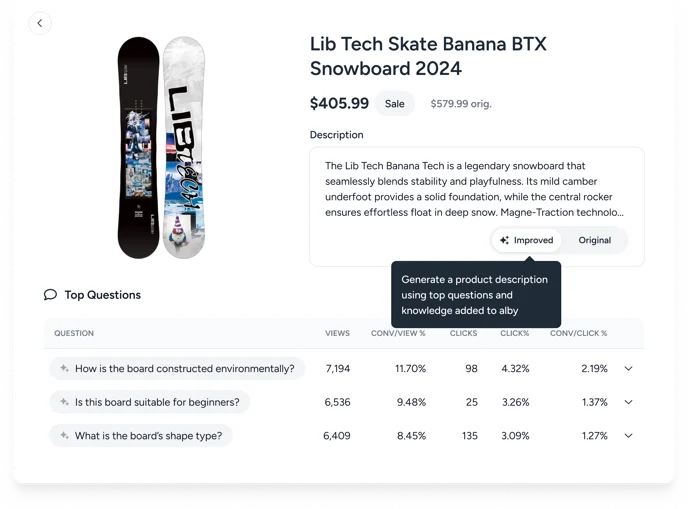The image size is (688, 509).
Task: Click the Top Questions speech bubble icon
Action: (50, 295)
